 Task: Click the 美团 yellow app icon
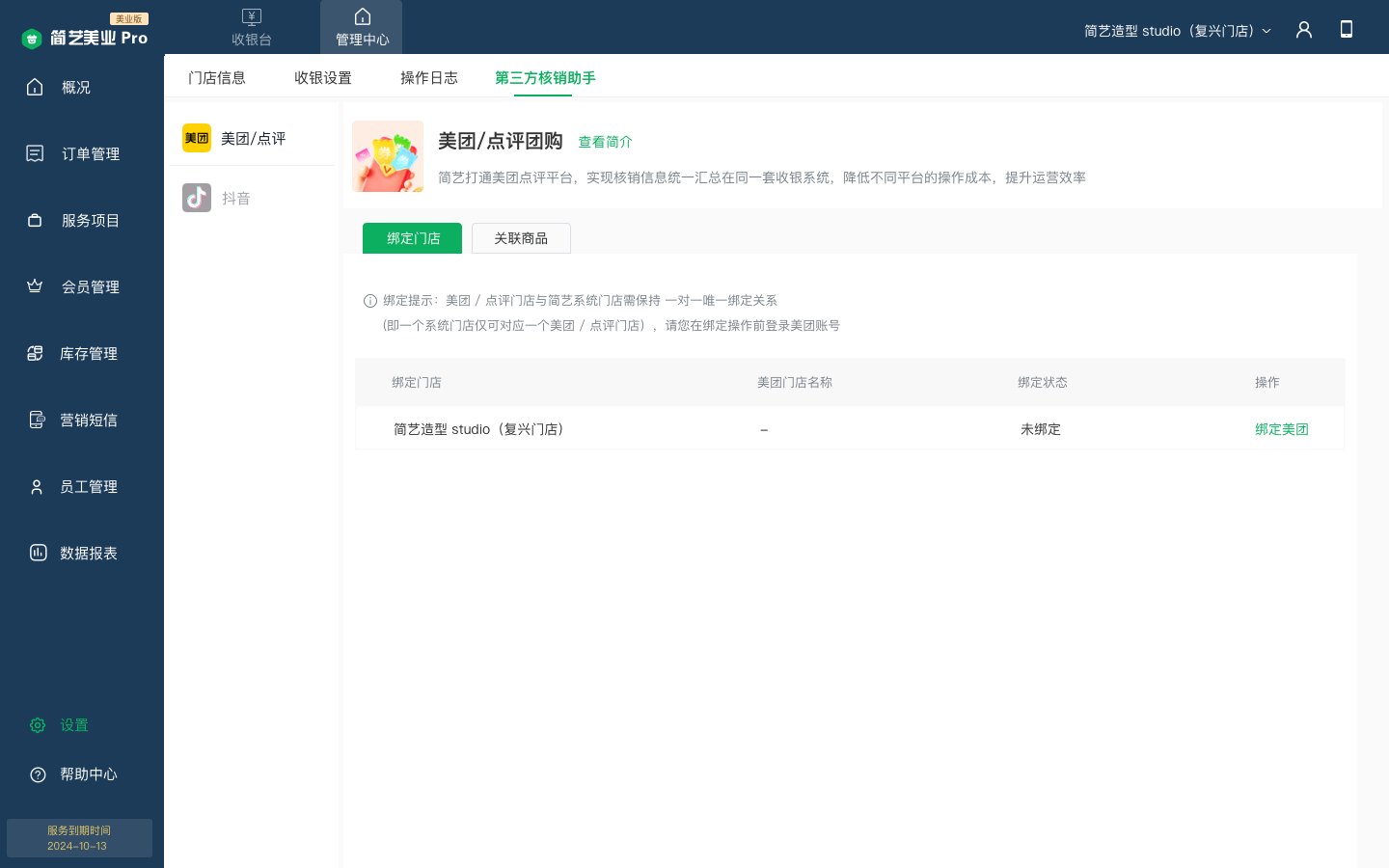(197, 138)
